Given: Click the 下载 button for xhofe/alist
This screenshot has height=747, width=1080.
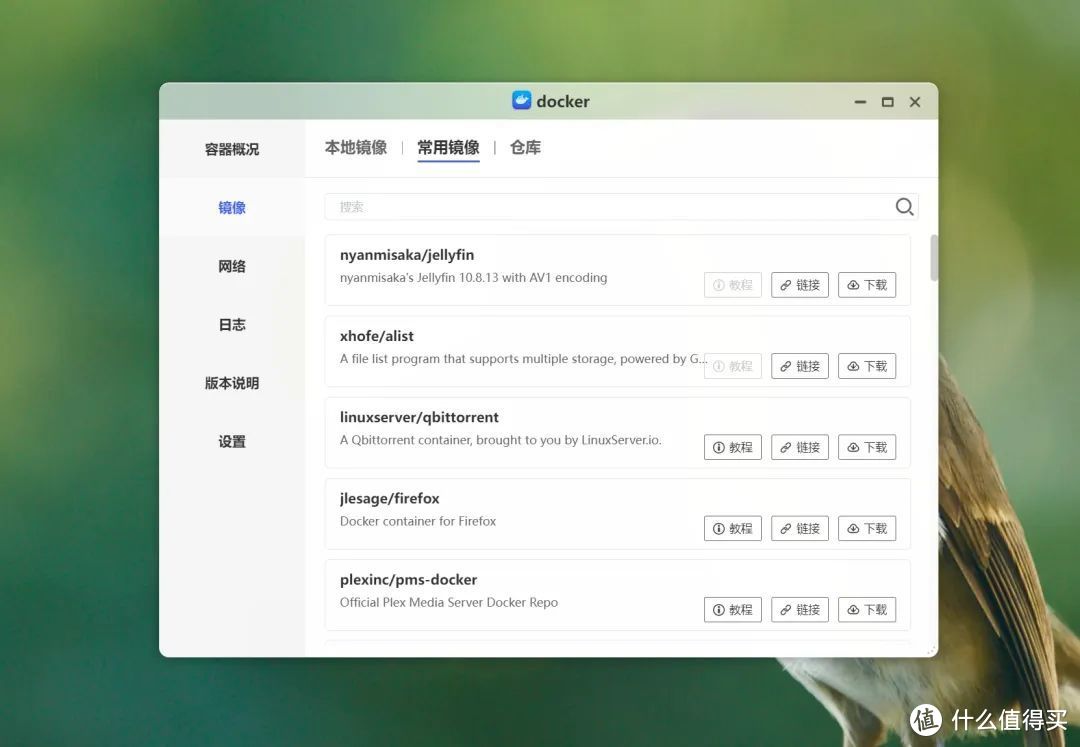Looking at the screenshot, I should (x=866, y=365).
